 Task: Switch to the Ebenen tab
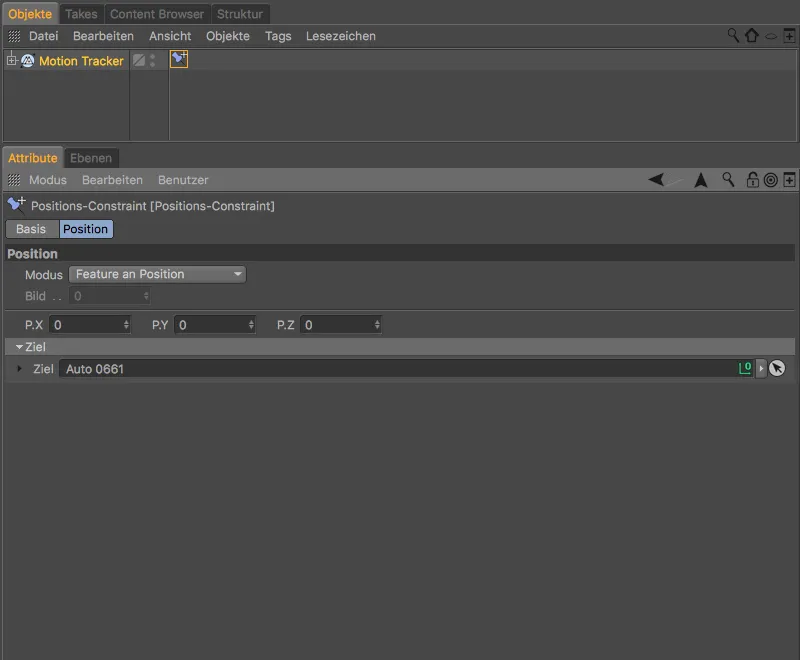point(91,158)
